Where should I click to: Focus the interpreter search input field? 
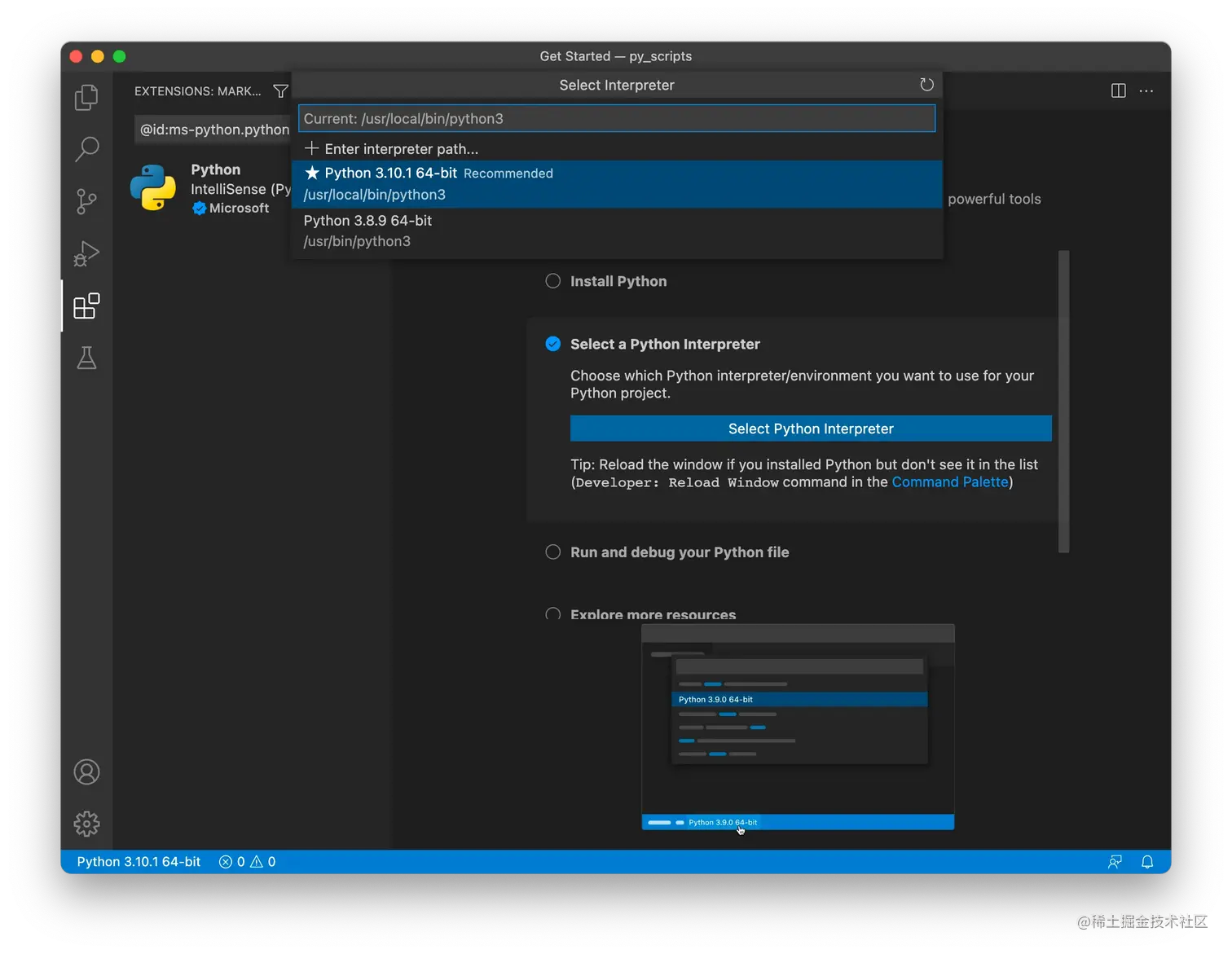pyautogui.click(x=617, y=118)
